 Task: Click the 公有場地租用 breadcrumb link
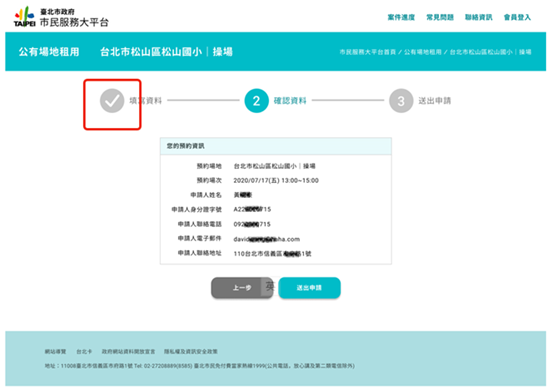pos(422,52)
